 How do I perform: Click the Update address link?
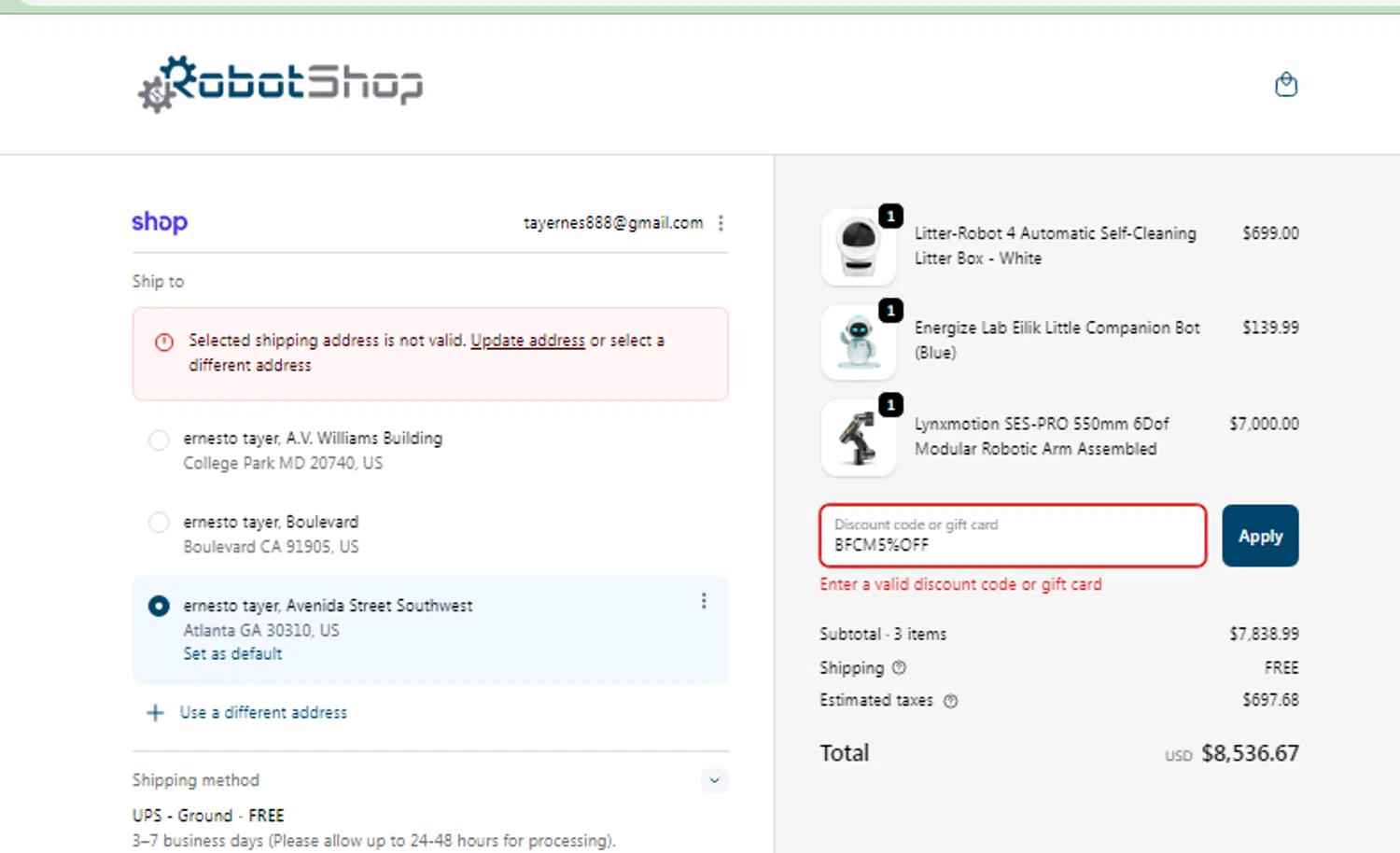pyautogui.click(x=527, y=341)
